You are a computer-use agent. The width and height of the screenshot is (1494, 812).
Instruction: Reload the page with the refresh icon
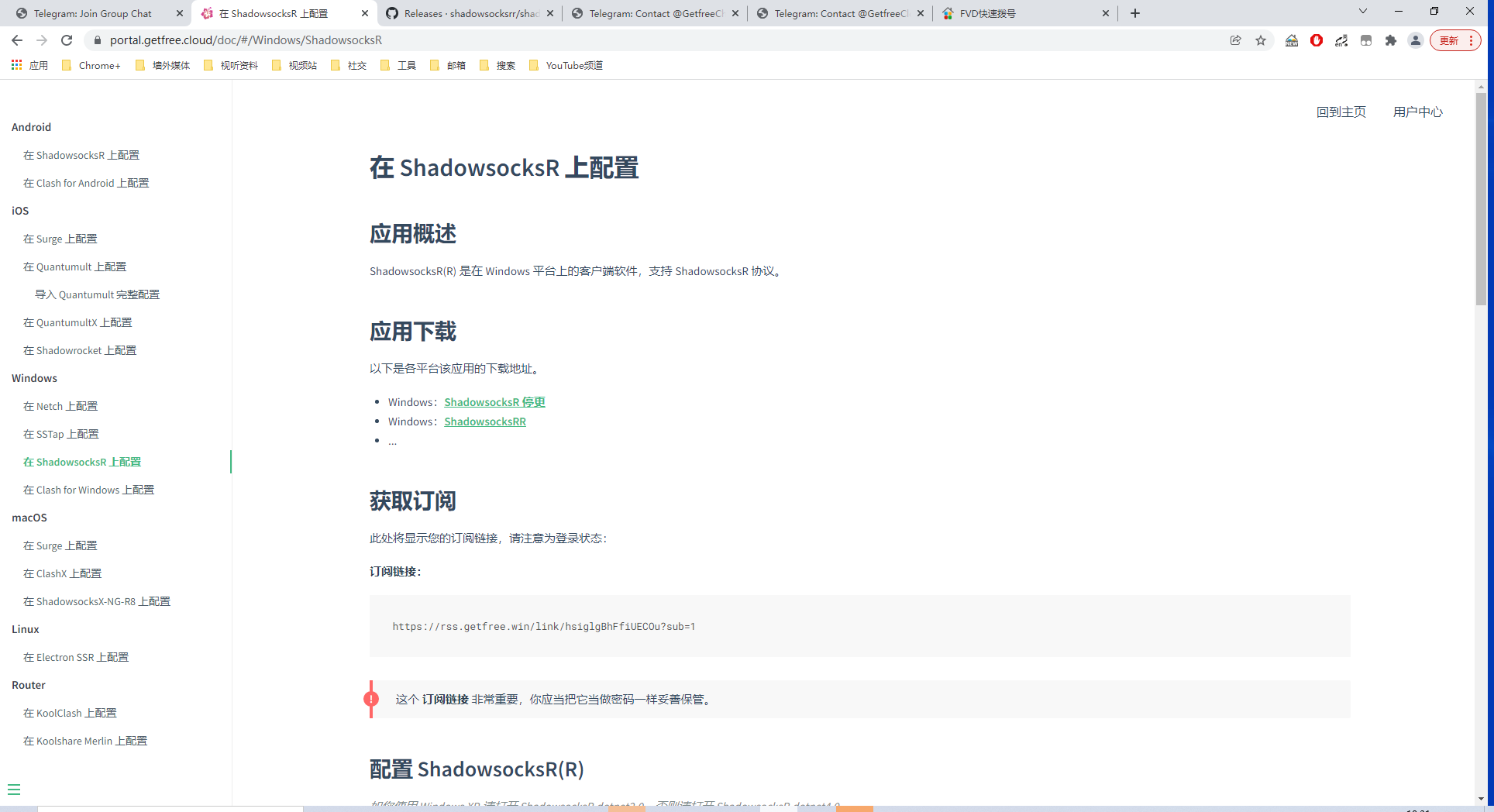pyautogui.click(x=67, y=40)
